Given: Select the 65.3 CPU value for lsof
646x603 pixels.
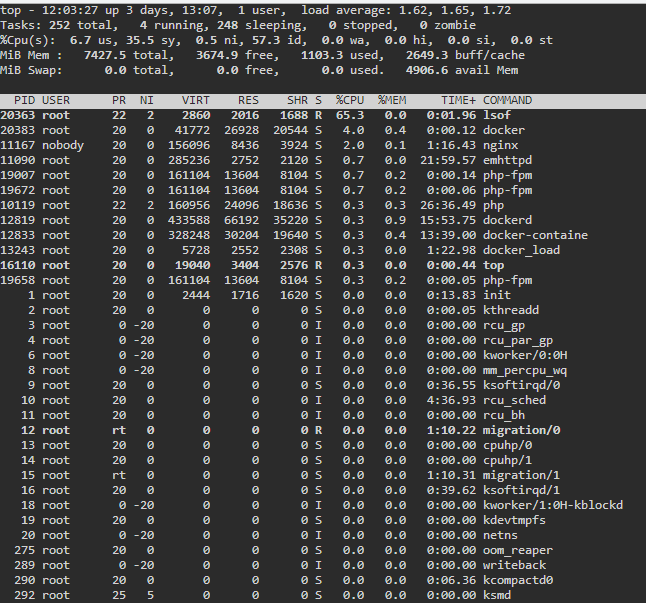Looking at the screenshot, I should 350,115.
